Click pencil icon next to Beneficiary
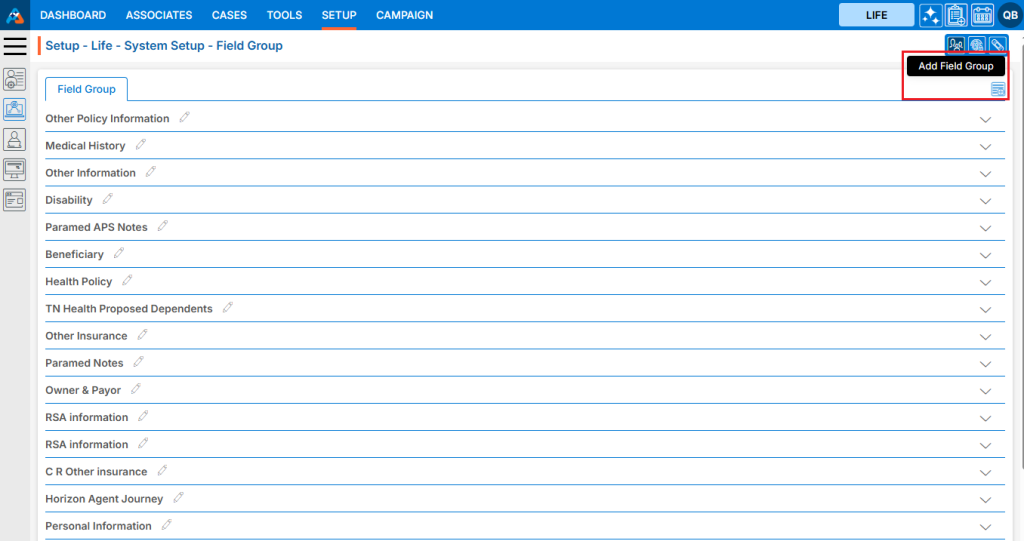Image resolution: width=1024 pixels, height=541 pixels. pos(118,254)
